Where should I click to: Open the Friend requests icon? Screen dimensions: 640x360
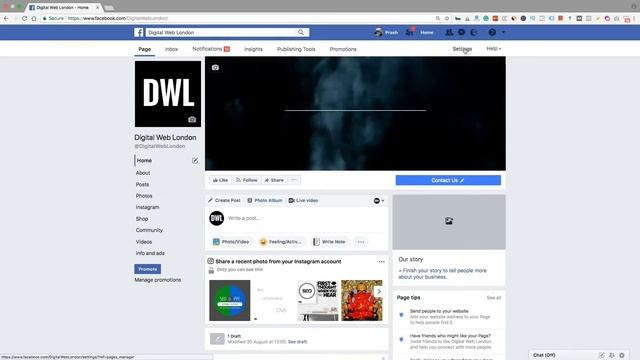tap(449, 32)
